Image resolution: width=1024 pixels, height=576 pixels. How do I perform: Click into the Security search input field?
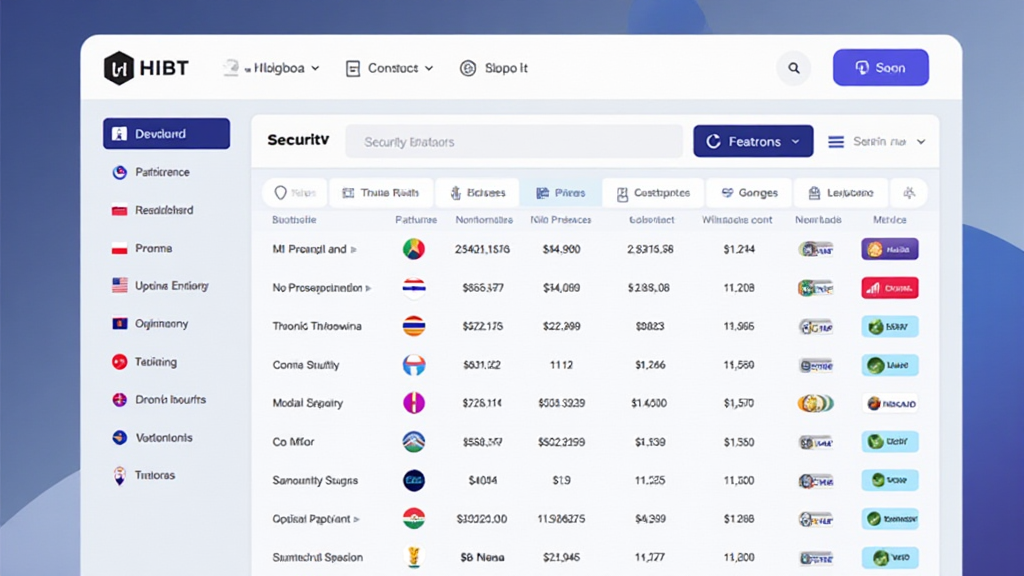pos(513,142)
